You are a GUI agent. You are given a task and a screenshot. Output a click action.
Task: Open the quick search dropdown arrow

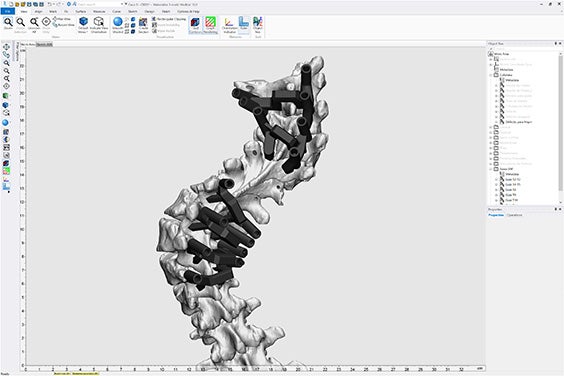pyautogui.click(x=122, y=4)
